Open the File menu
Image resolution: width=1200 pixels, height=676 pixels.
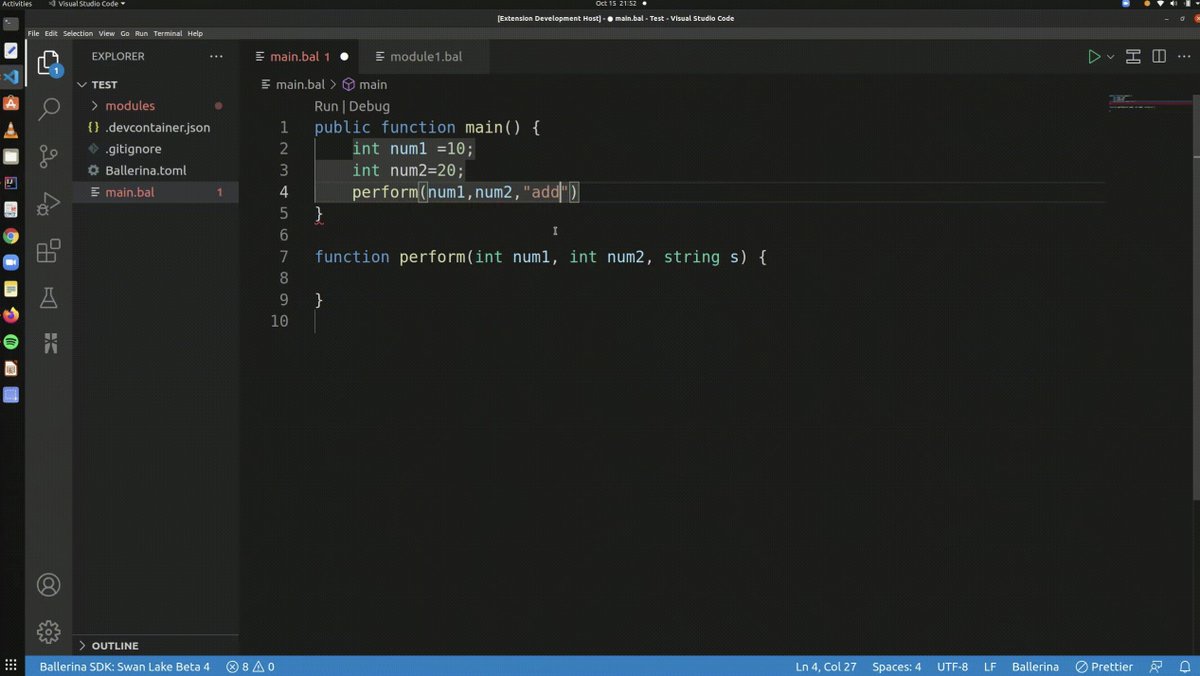(34, 33)
